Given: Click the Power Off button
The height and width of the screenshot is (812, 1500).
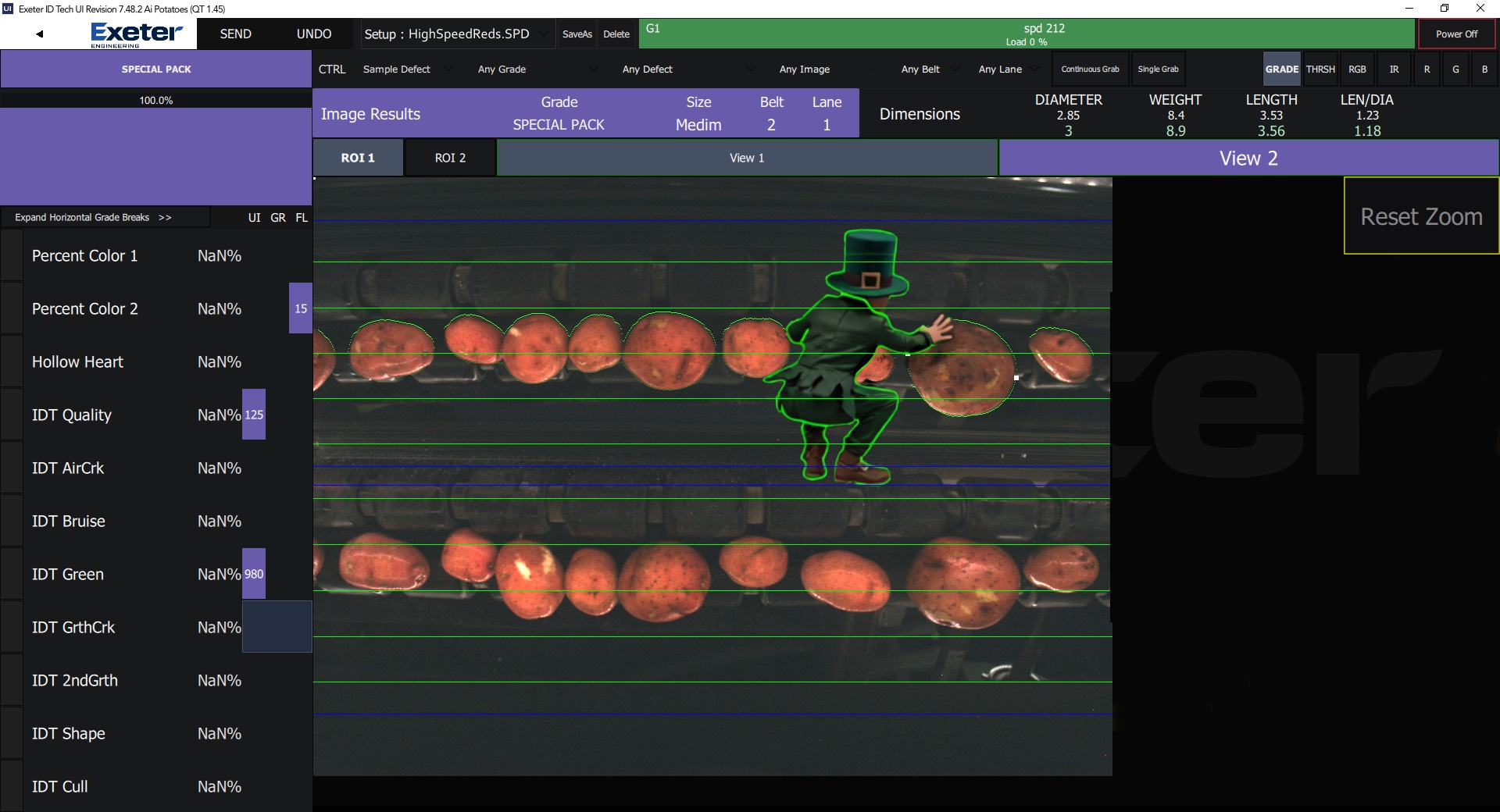Looking at the screenshot, I should [x=1456, y=34].
